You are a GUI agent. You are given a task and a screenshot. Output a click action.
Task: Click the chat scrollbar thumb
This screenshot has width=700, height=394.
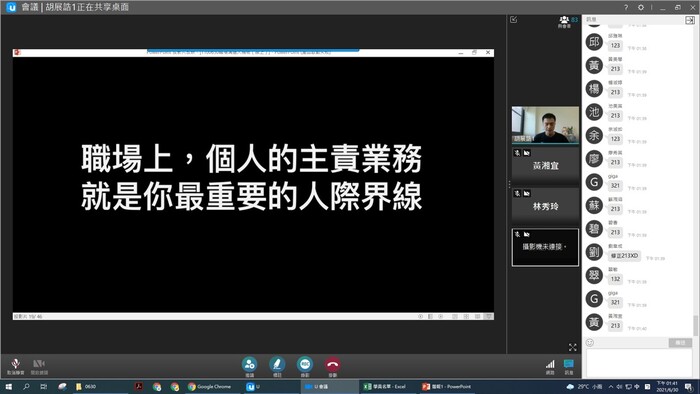click(x=695, y=325)
